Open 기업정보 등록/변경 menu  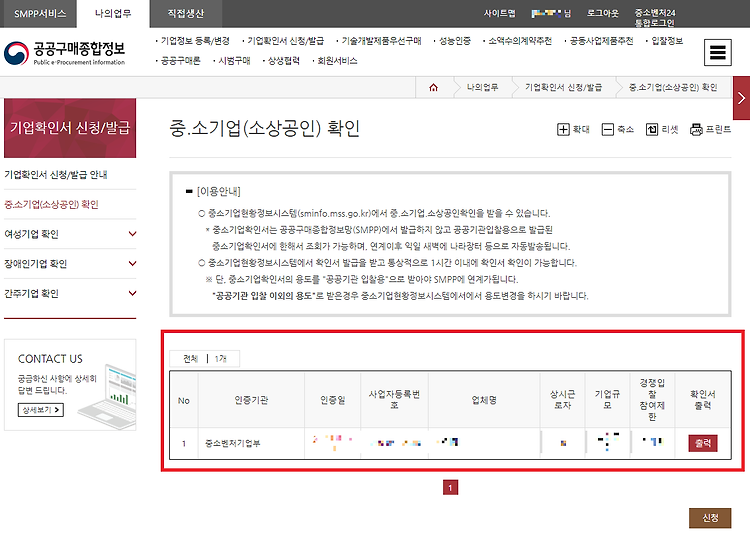point(195,41)
